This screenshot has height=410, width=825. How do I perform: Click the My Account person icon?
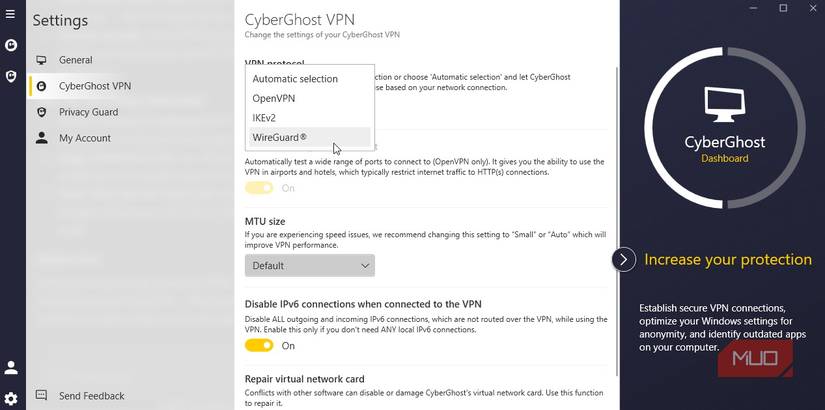click(x=41, y=138)
